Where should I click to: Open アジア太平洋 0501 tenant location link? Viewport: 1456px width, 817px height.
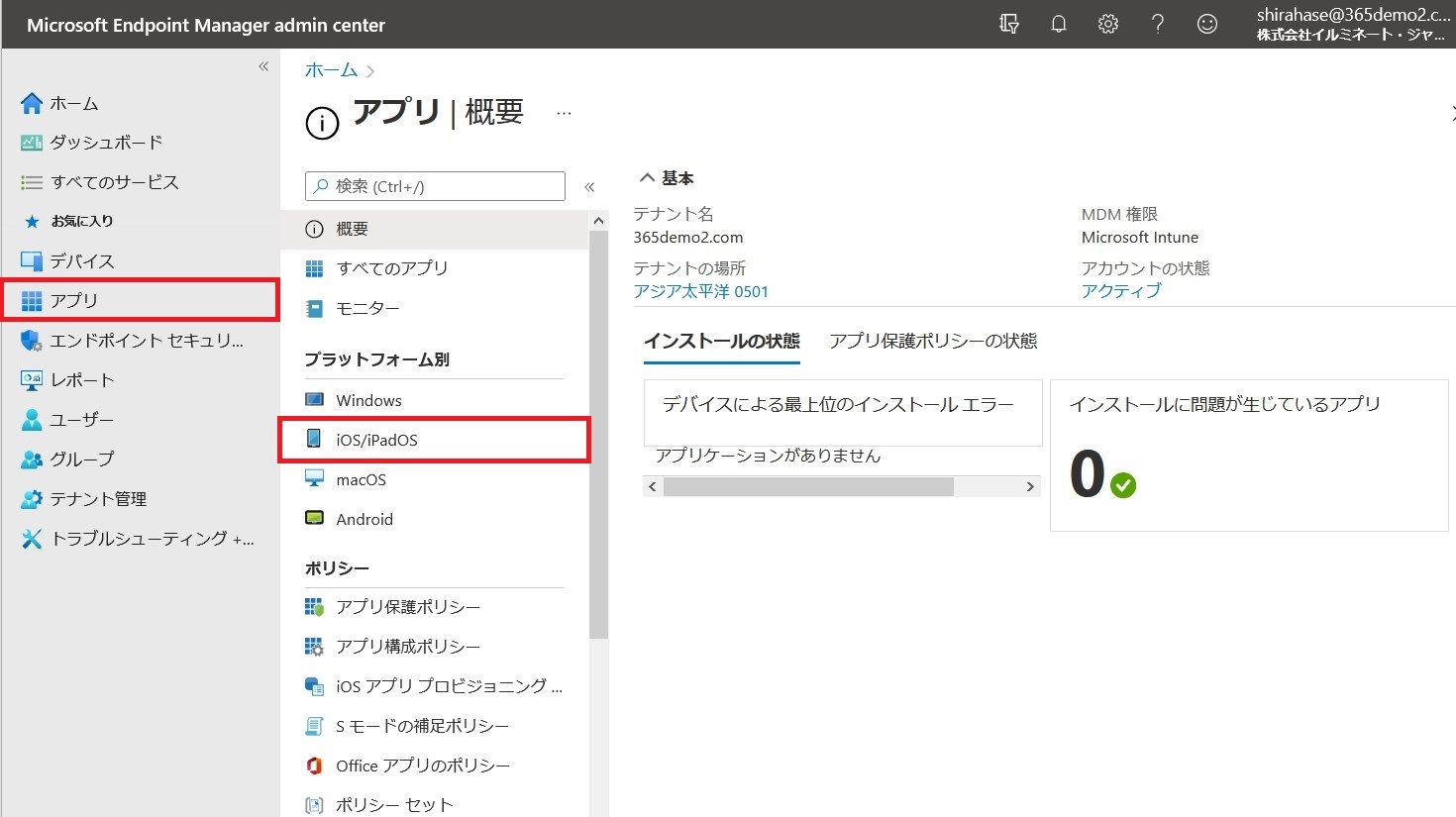(701, 291)
